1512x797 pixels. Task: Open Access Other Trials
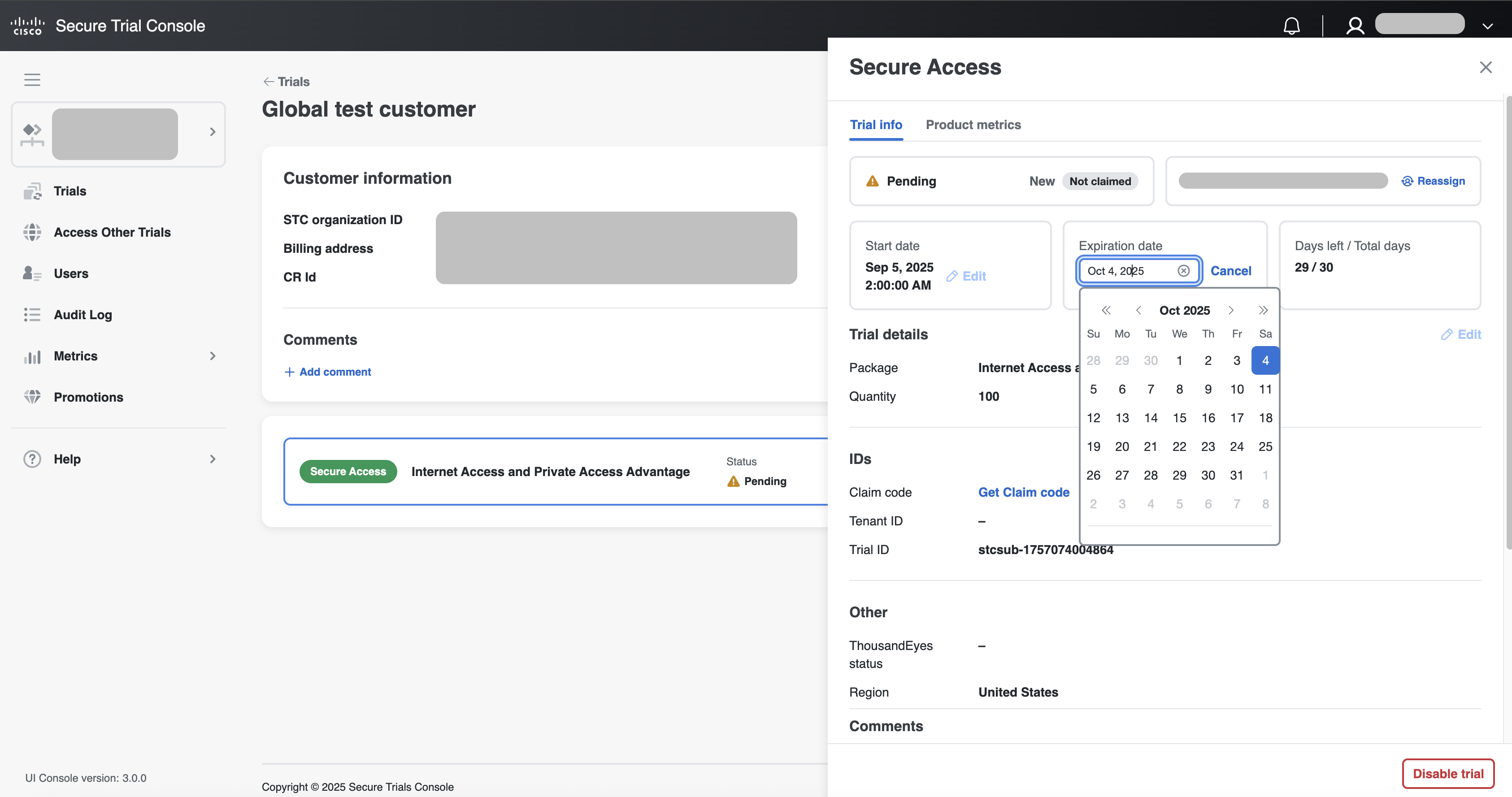click(112, 232)
